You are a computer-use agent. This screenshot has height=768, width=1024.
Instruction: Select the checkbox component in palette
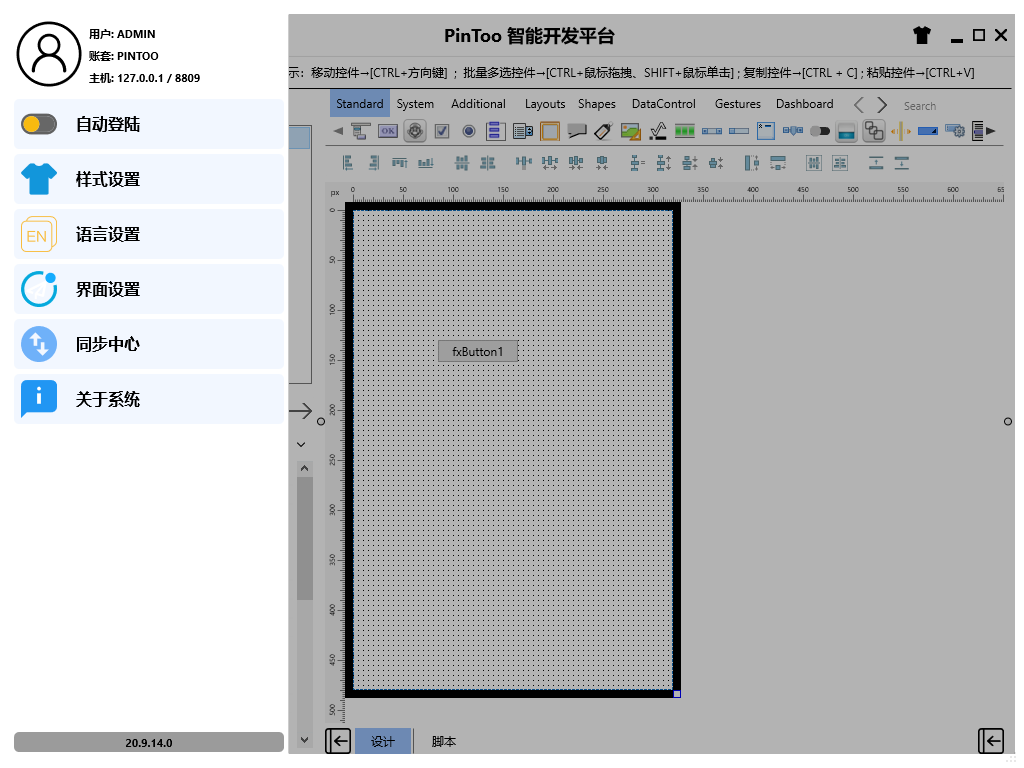coord(442,131)
